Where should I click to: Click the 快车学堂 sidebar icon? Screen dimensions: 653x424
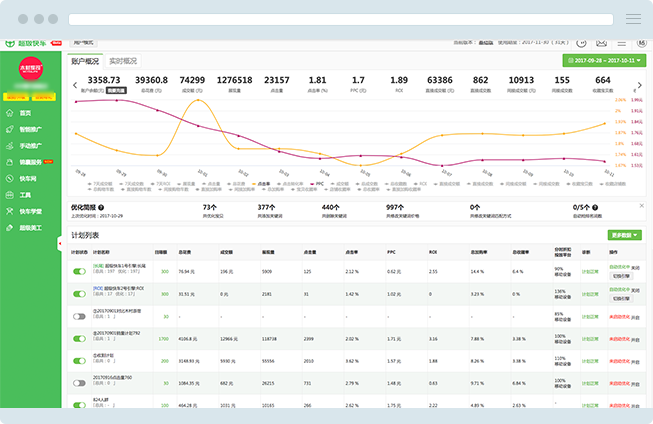pos(9,211)
